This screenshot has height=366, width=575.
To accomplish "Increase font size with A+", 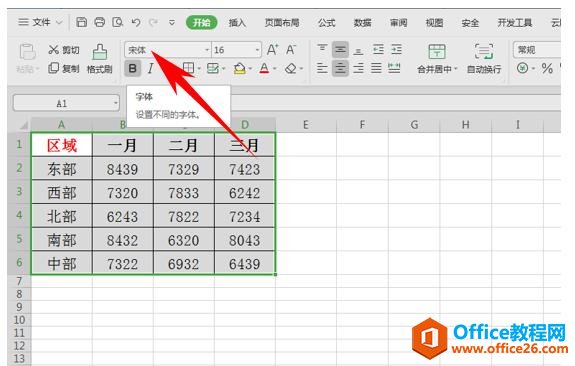I will click(272, 50).
